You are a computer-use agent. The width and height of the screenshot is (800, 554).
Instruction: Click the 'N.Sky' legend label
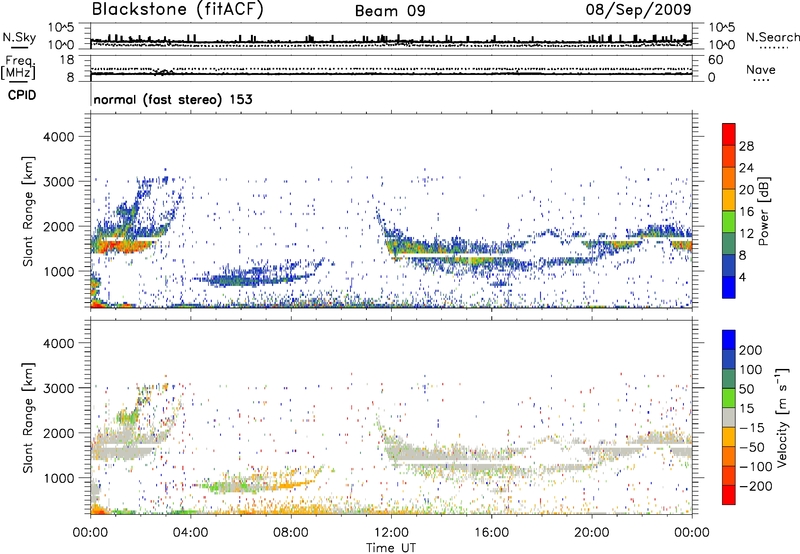pyautogui.click(x=19, y=37)
